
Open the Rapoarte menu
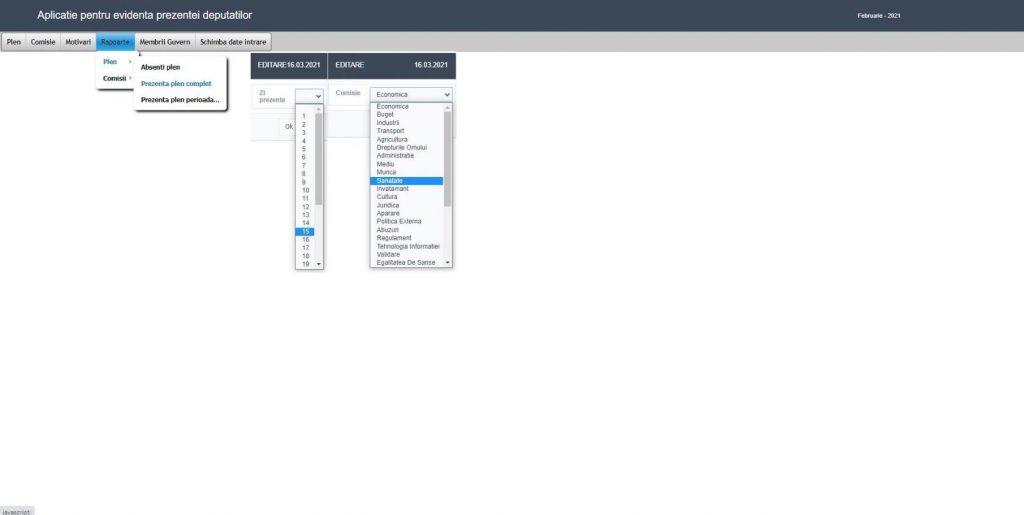click(116, 42)
